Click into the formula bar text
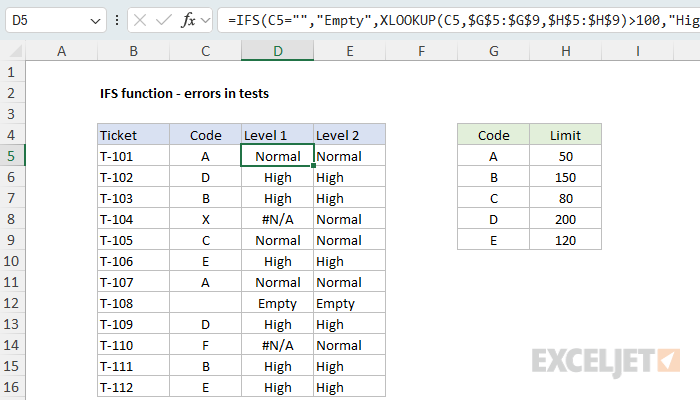This screenshot has height=400, width=700. 460,20
